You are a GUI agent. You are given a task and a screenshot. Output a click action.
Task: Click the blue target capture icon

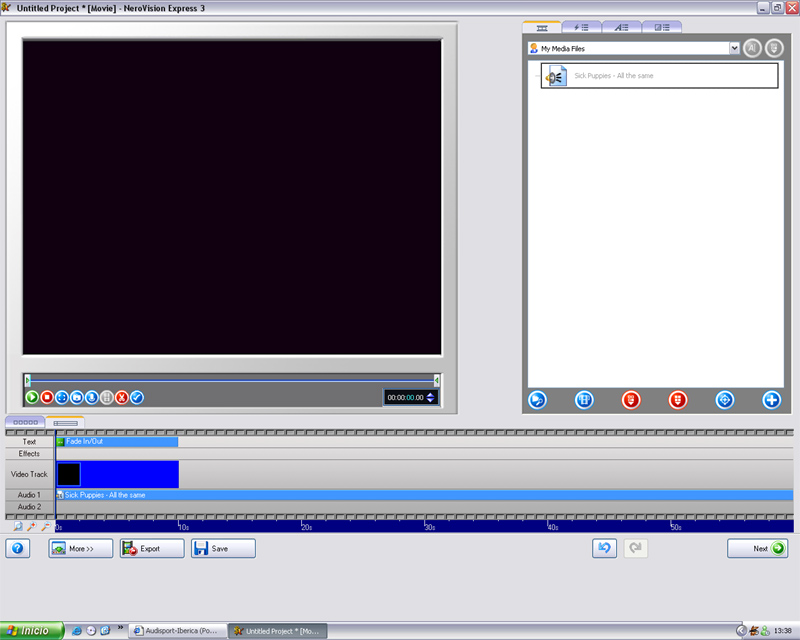[x=725, y=400]
